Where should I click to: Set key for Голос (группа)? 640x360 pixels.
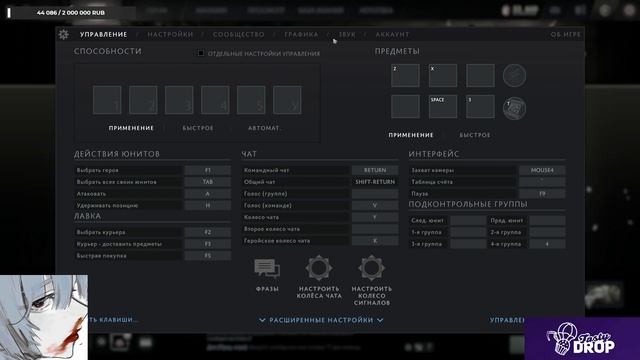(375, 194)
